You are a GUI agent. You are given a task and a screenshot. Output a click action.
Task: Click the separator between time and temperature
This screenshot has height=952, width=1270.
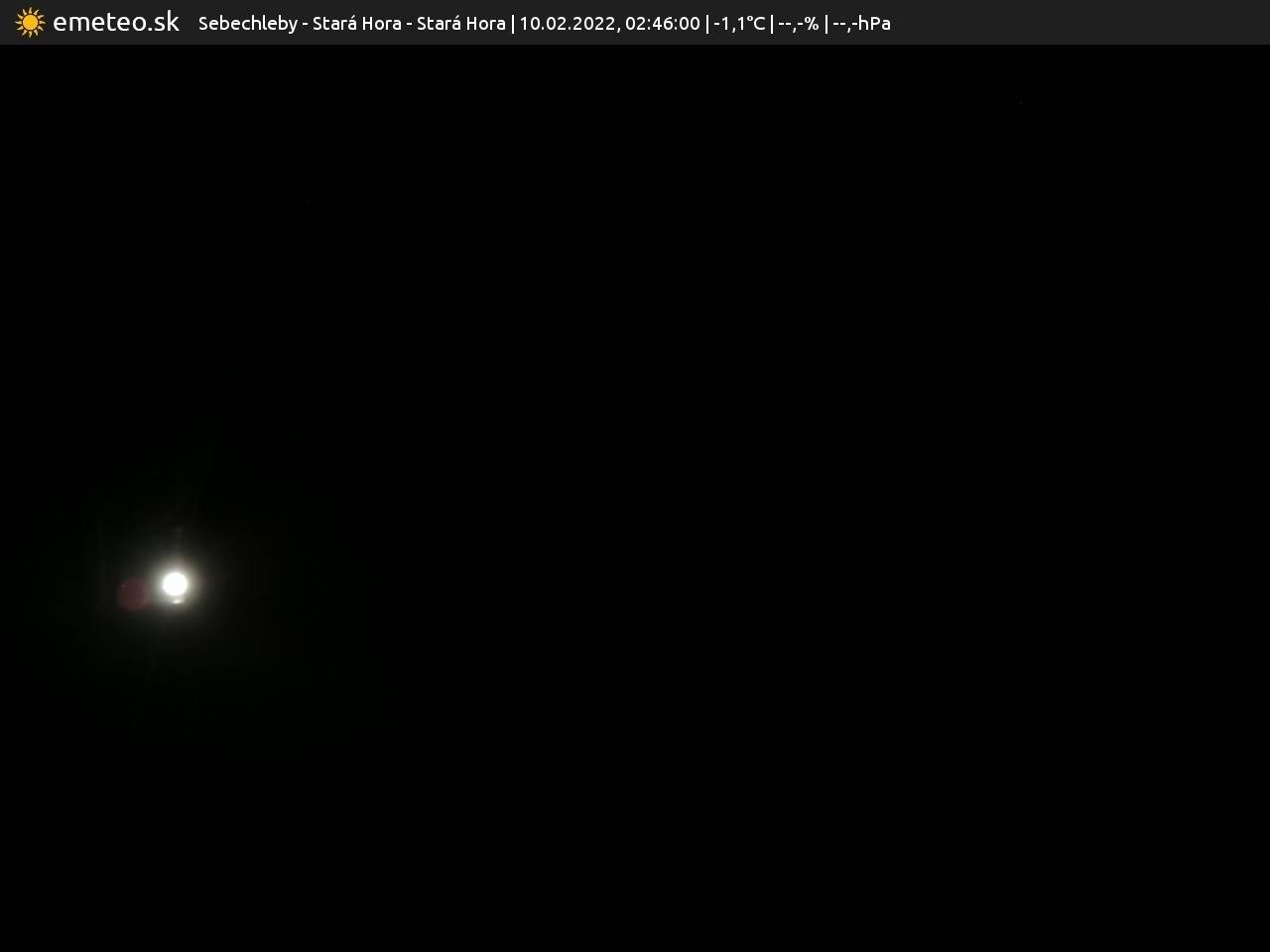click(706, 23)
